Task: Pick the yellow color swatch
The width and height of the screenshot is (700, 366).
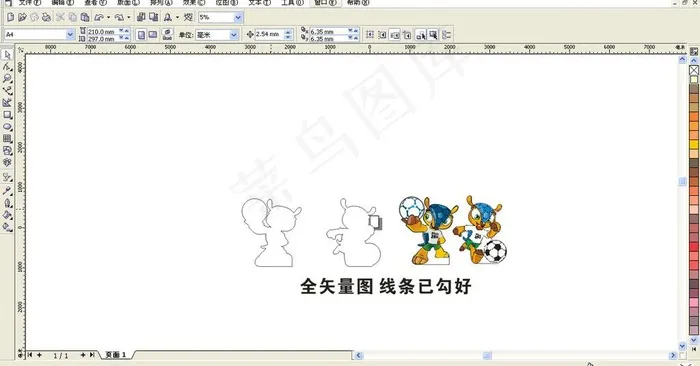Action: tap(694, 145)
